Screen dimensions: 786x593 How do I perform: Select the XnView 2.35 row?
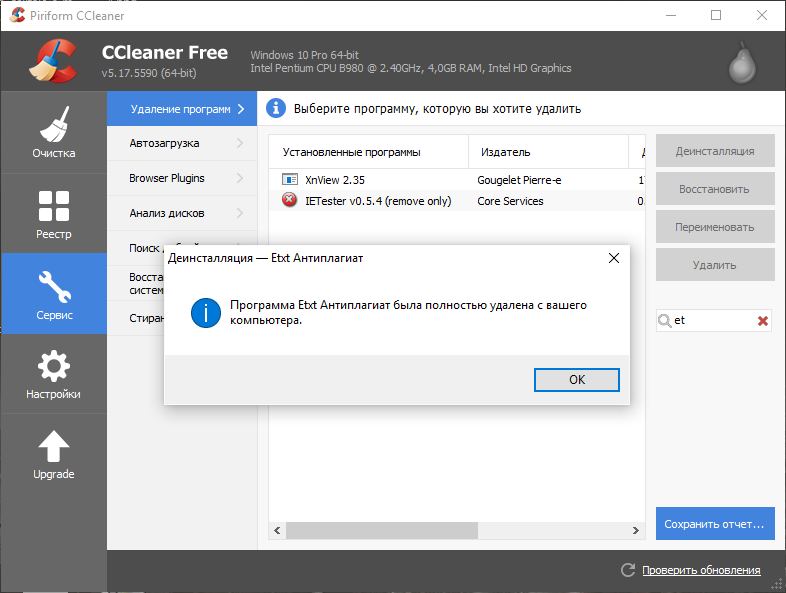pos(457,180)
